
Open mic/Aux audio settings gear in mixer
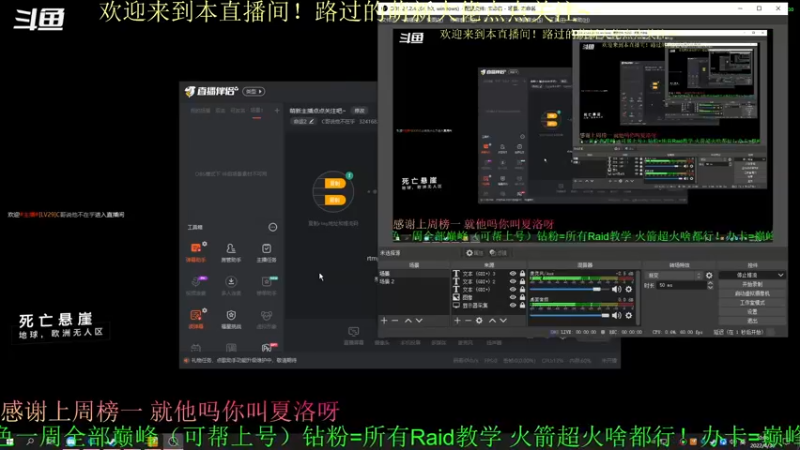[x=629, y=289]
